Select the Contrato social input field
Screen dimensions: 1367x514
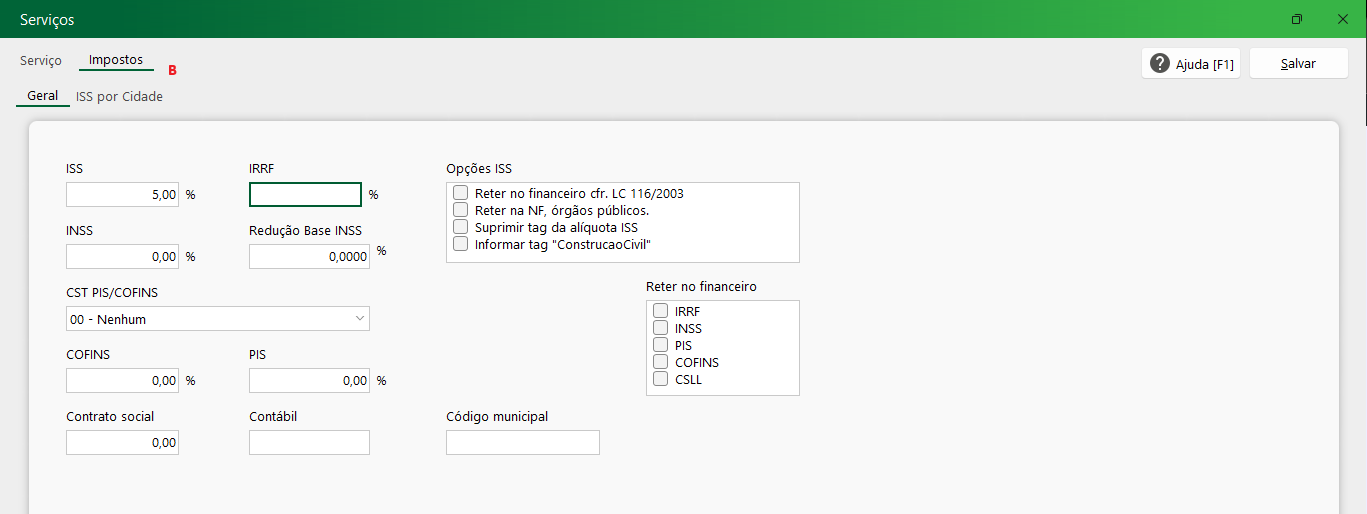tap(122, 443)
